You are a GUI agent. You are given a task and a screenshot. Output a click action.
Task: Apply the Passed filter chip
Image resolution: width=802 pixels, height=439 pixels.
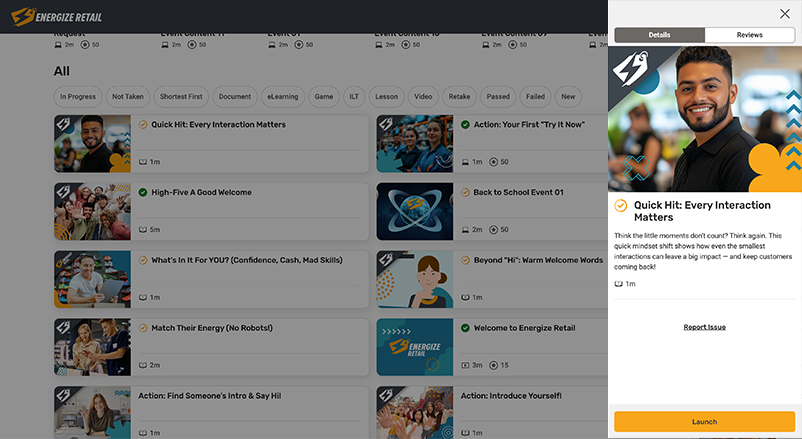(498, 97)
